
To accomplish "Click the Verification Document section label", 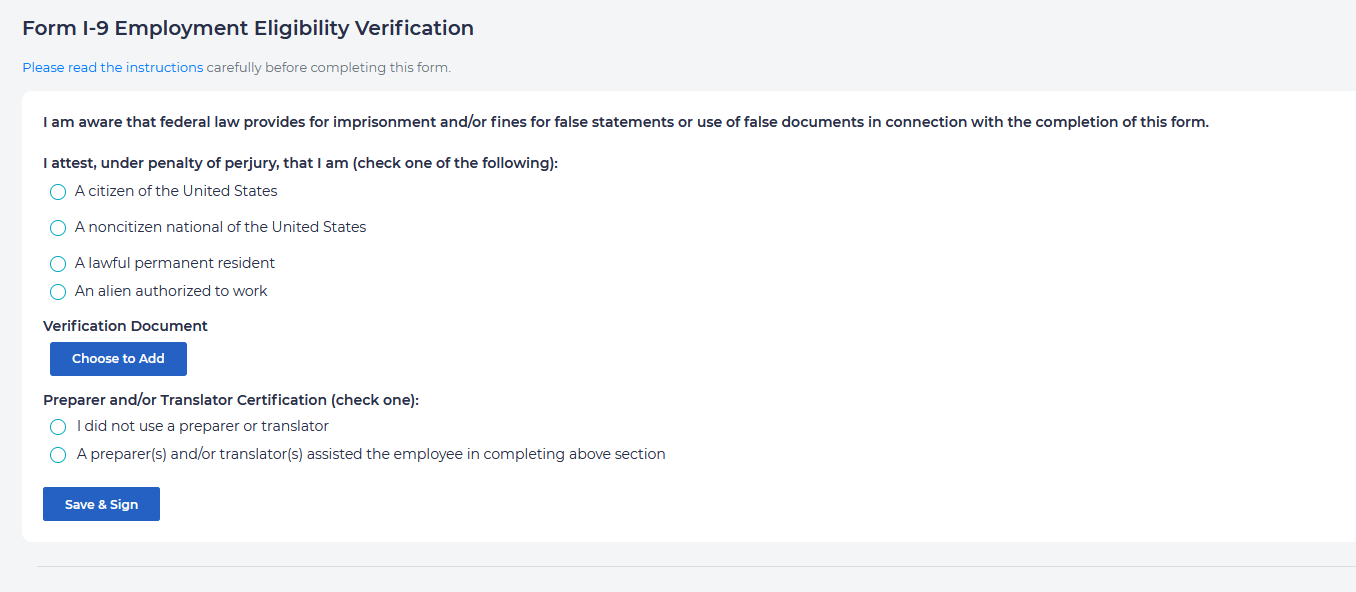I will 125,326.
